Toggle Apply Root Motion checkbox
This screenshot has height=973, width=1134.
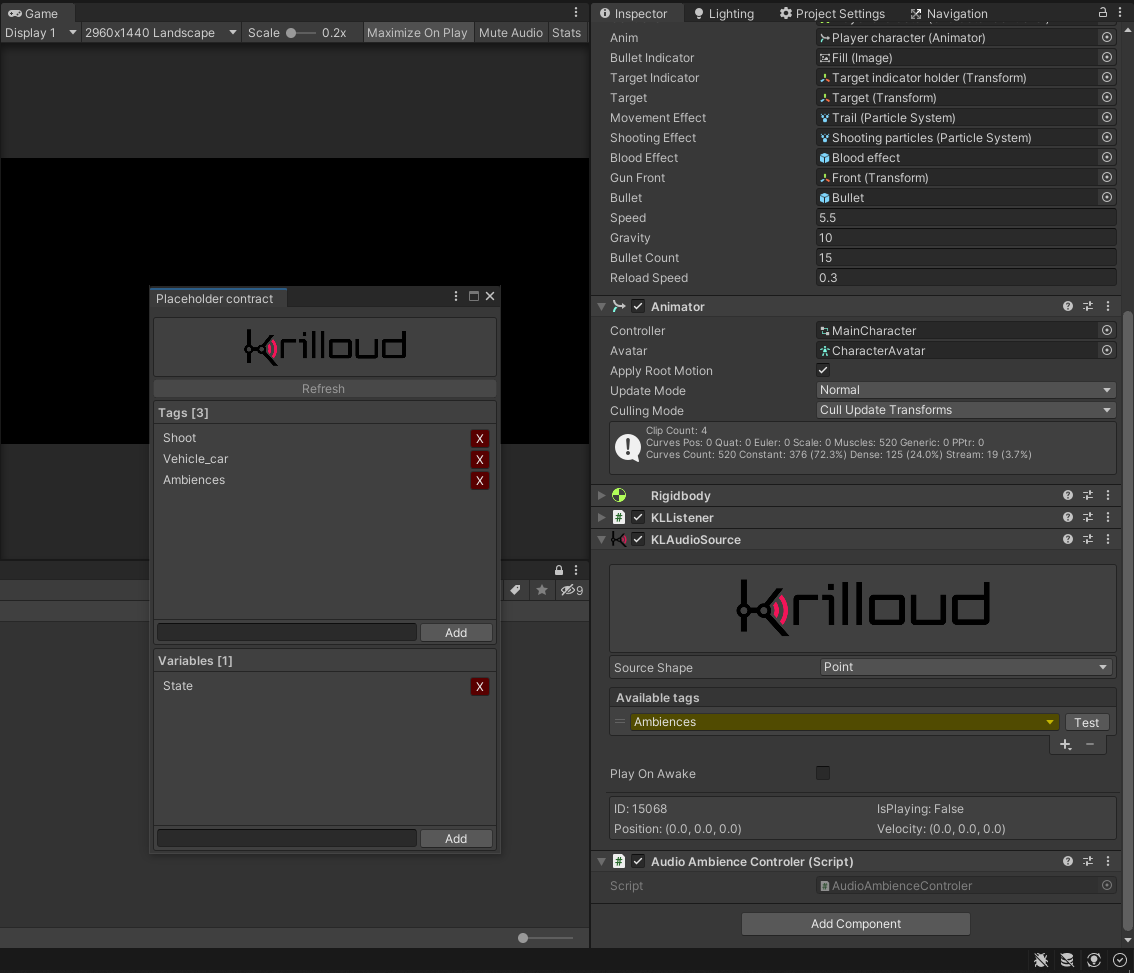click(x=823, y=370)
